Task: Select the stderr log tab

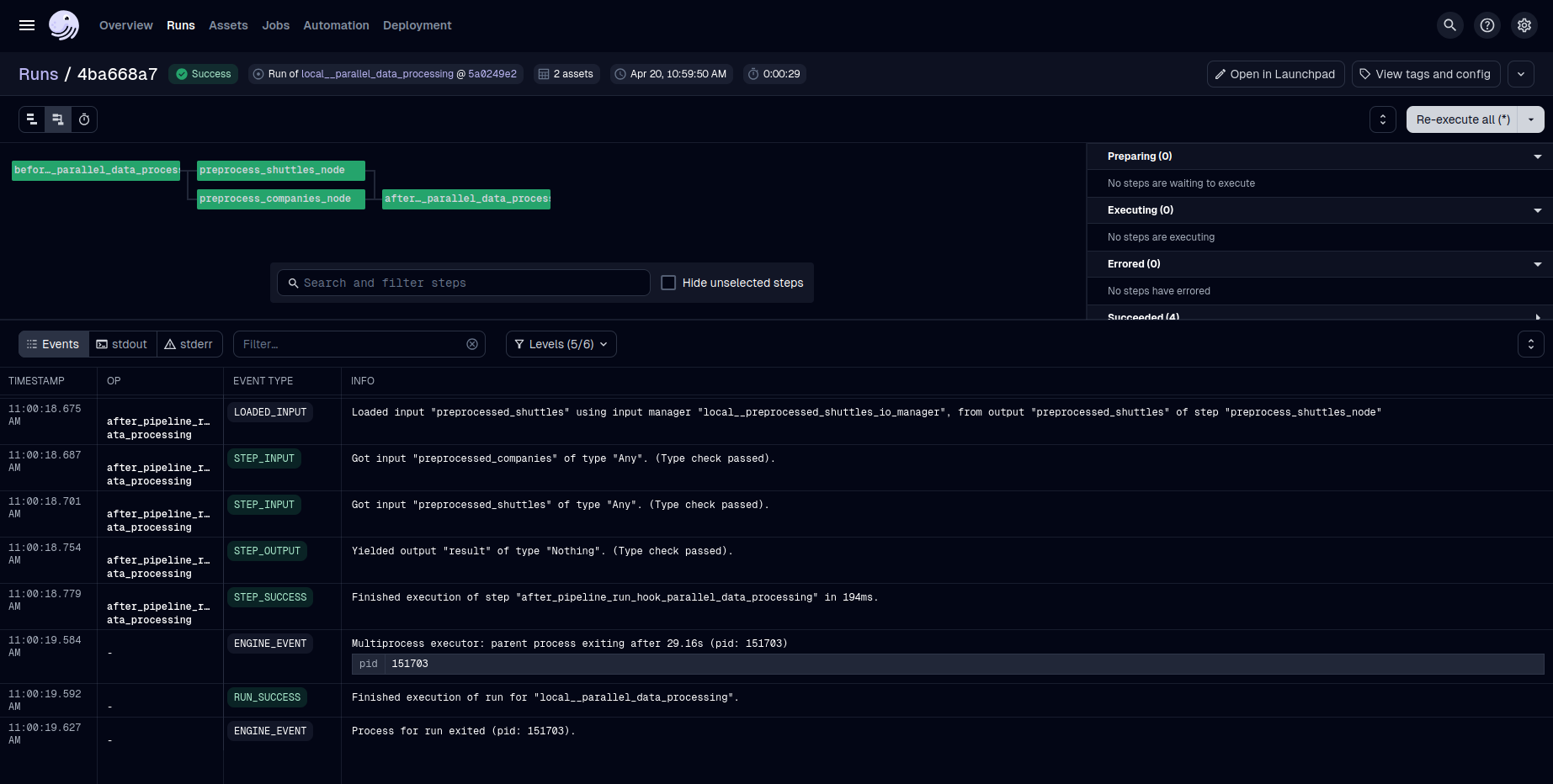Action: click(189, 344)
